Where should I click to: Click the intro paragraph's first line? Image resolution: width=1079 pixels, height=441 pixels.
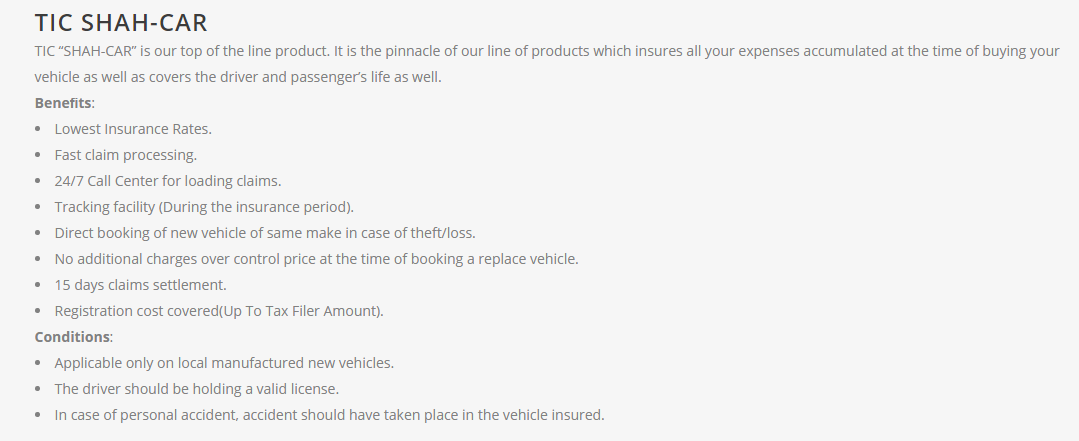point(547,51)
